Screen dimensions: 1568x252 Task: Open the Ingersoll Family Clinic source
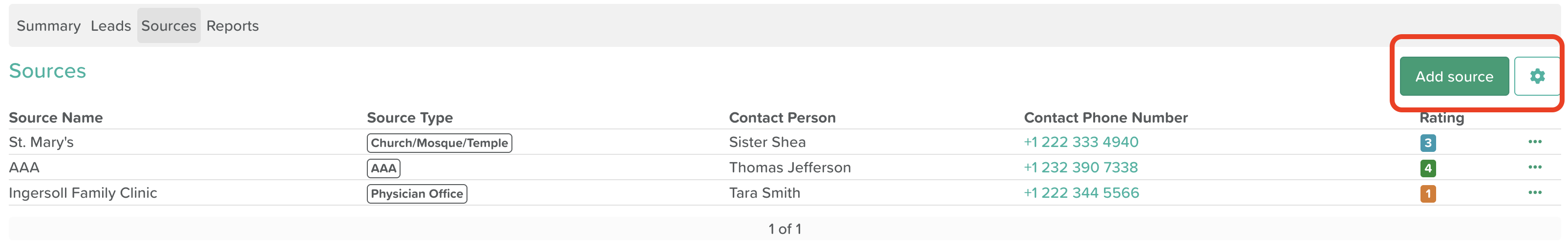83,193
